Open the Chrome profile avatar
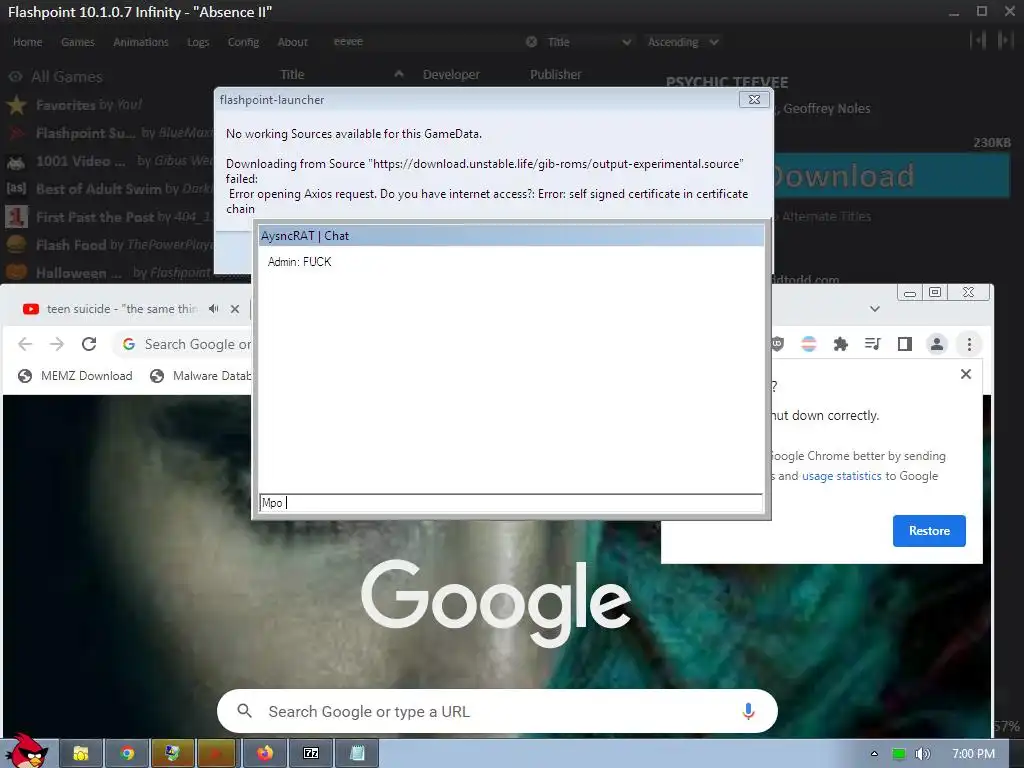The width and height of the screenshot is (1024, 768). (936, 344)
